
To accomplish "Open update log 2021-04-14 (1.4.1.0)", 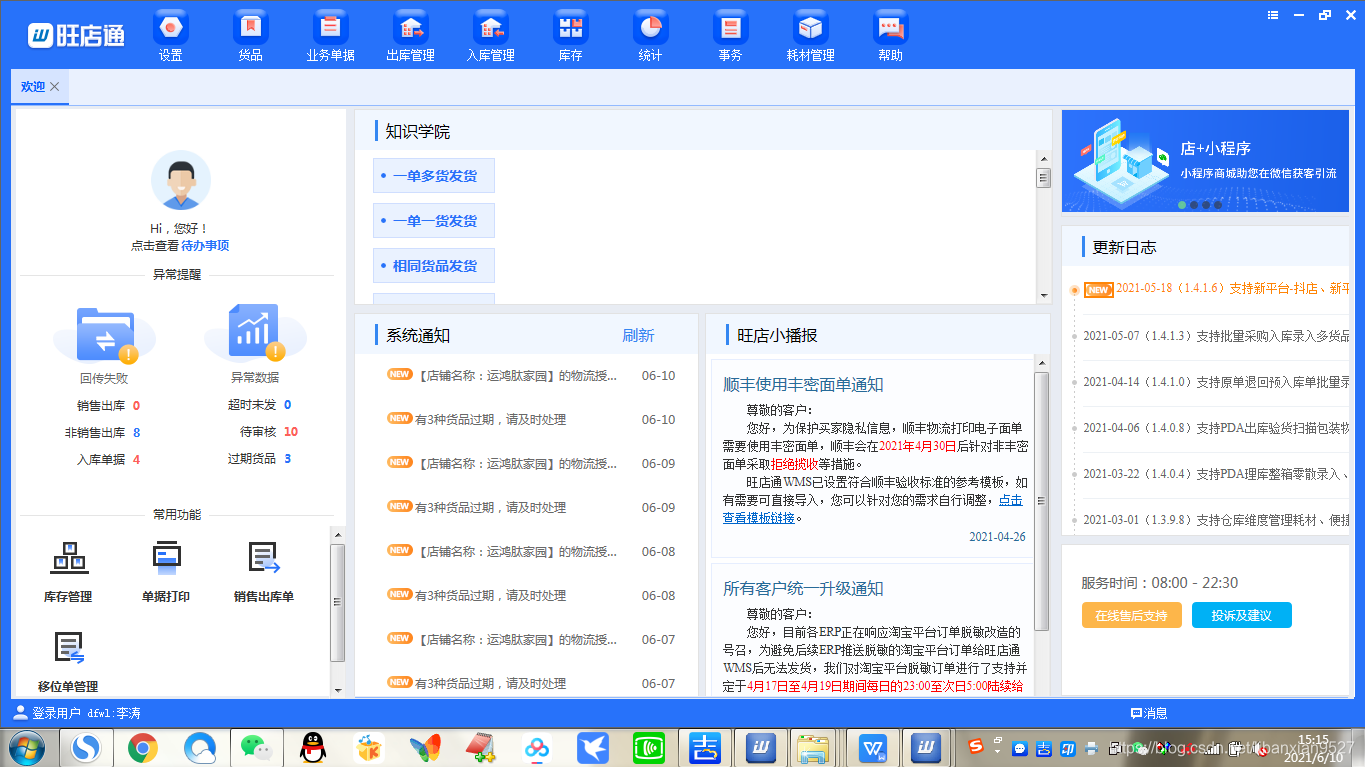I will coord(1216,381).
